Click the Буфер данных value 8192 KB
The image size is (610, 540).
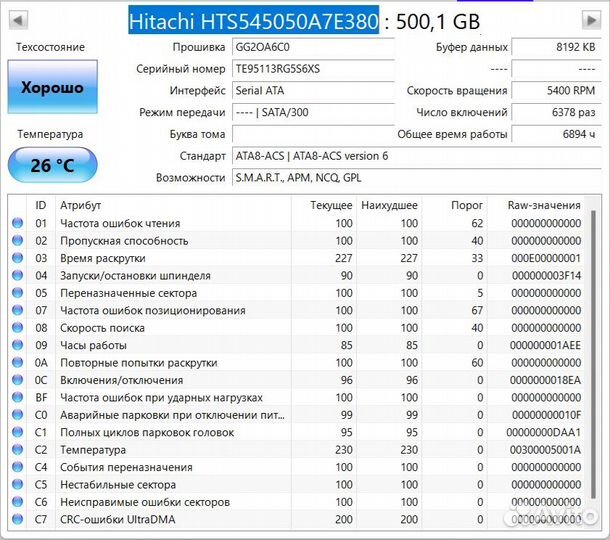tap(556, 47)
